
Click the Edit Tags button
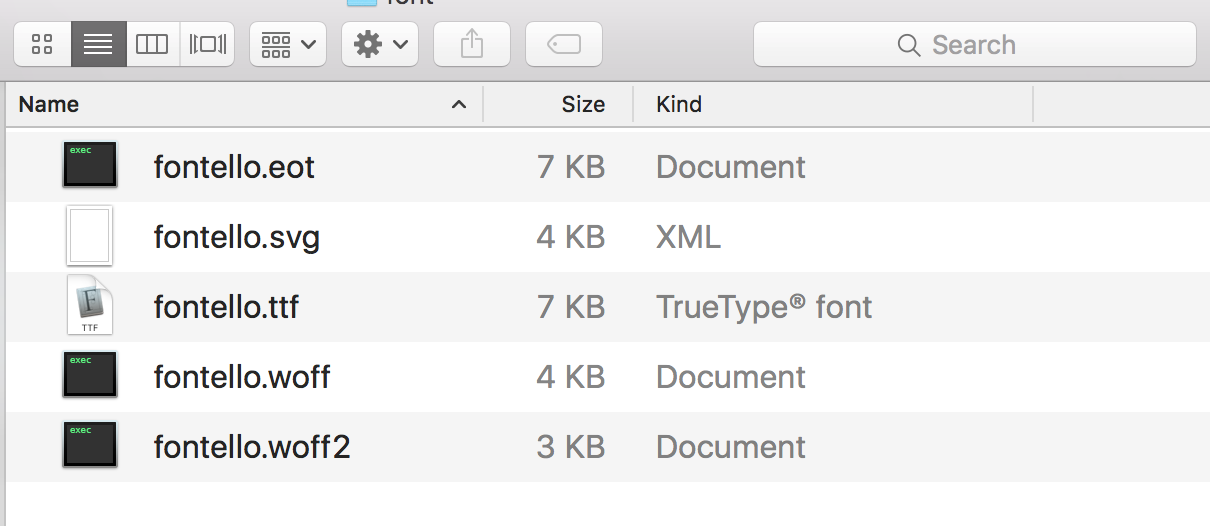[564, 45]
